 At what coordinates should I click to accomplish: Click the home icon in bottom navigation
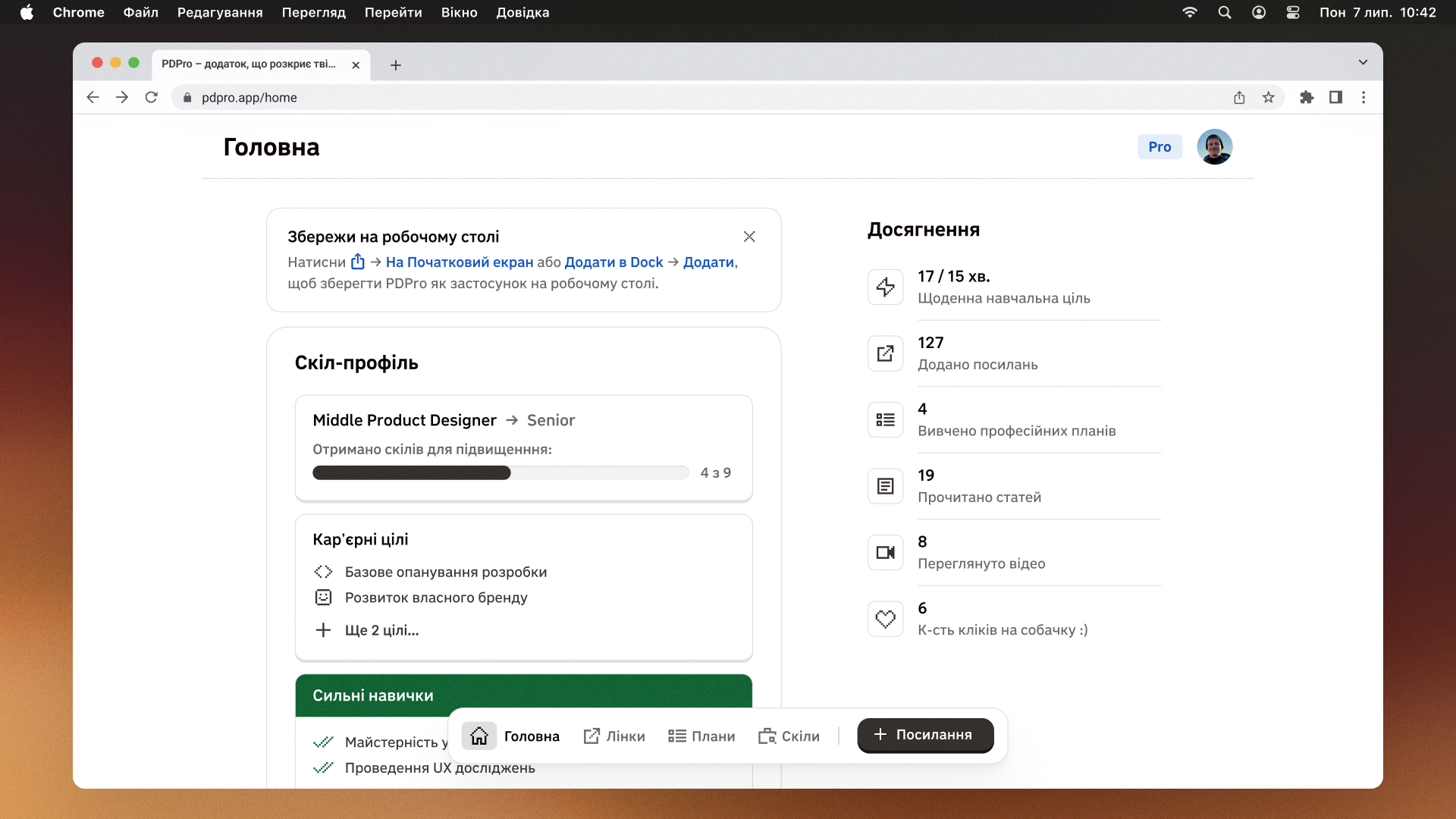point(479,736)
